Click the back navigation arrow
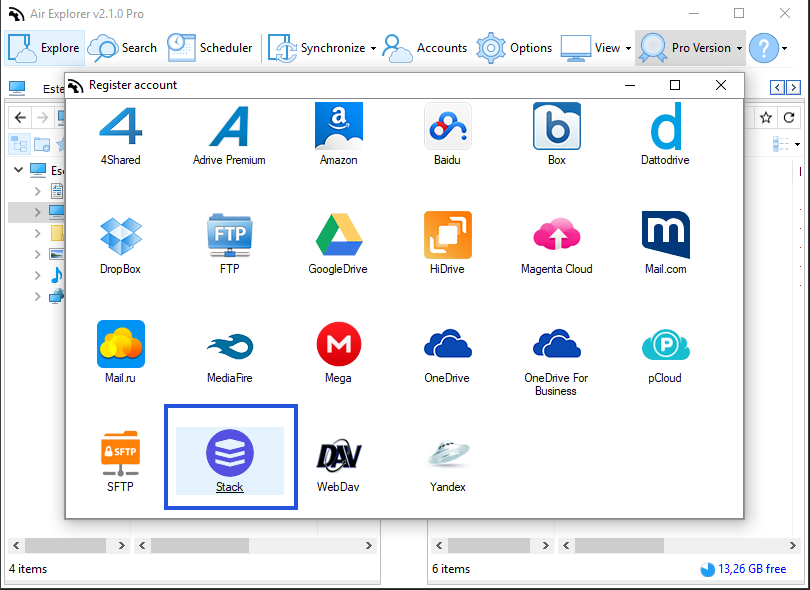The image size is (810, 590). click(x=20, y=118)
